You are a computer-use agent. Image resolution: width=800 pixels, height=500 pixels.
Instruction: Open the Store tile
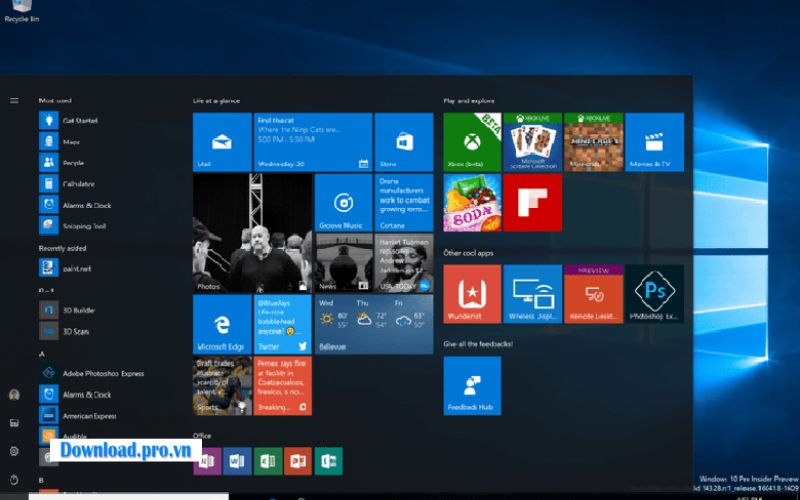(404, 142)
